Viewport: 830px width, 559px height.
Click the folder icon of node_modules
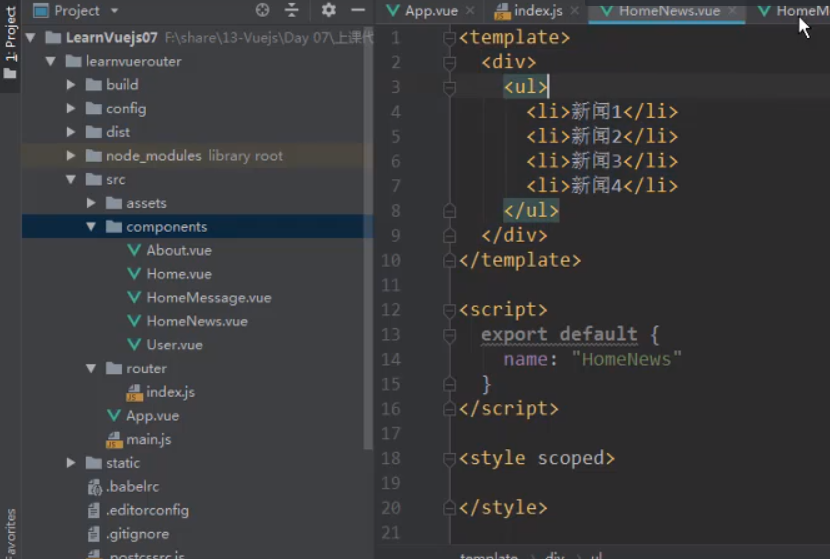click(x=93, y=156)
